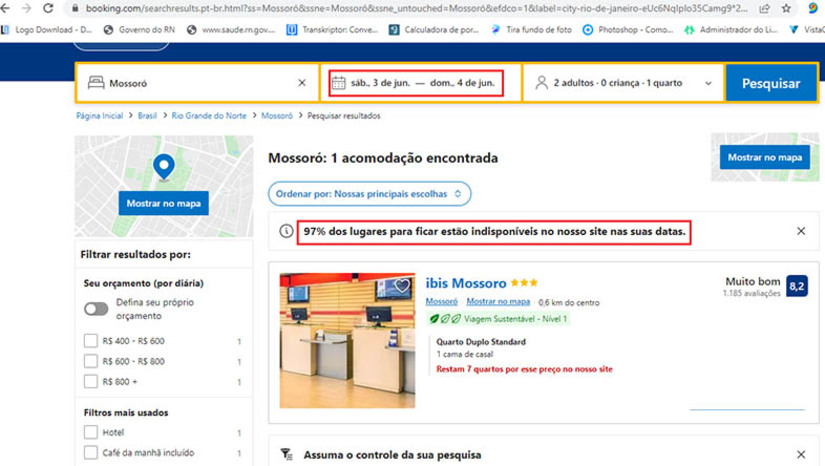Click the Viagem Sustentável - Nível 1 badge
This screenshot has width=825, height=466.
point(498,319)
